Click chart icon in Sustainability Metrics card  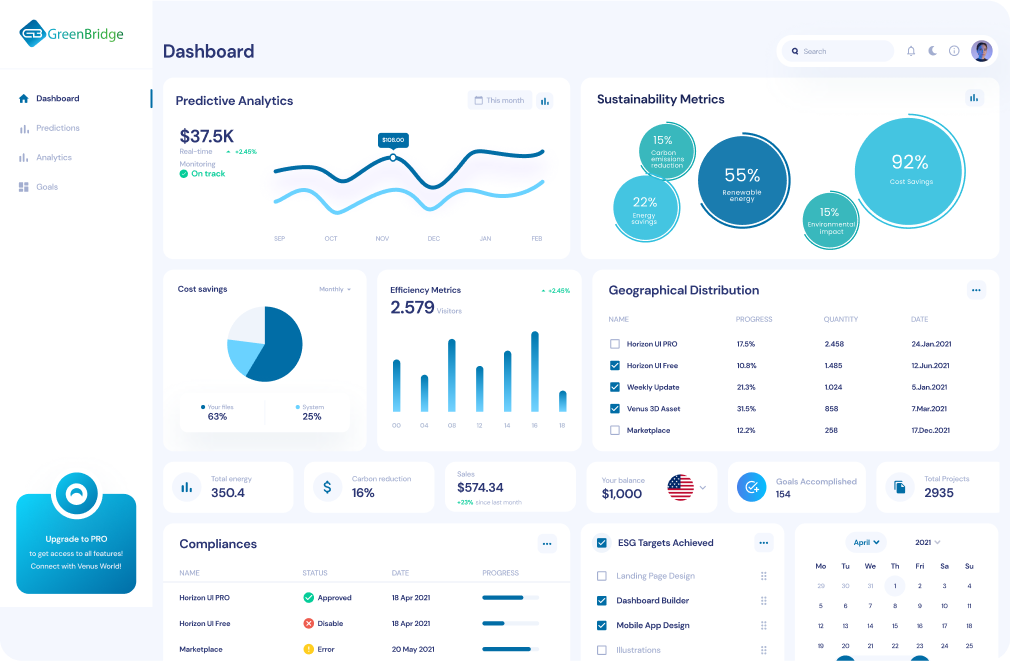click(974, 98)
